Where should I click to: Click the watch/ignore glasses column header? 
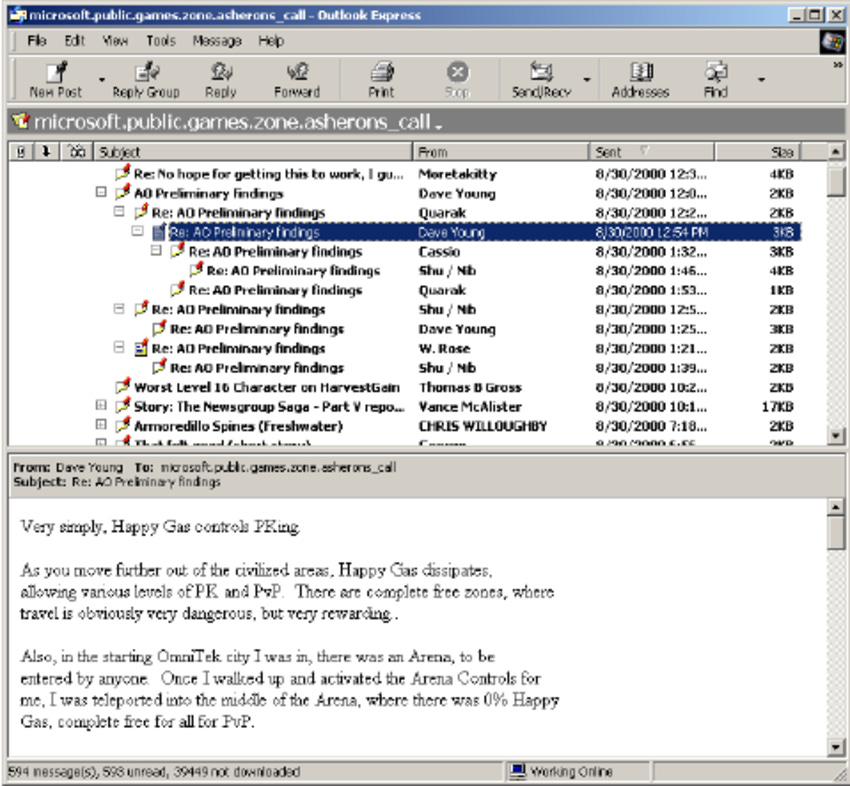pyautogui.click(x=78, y=152)
